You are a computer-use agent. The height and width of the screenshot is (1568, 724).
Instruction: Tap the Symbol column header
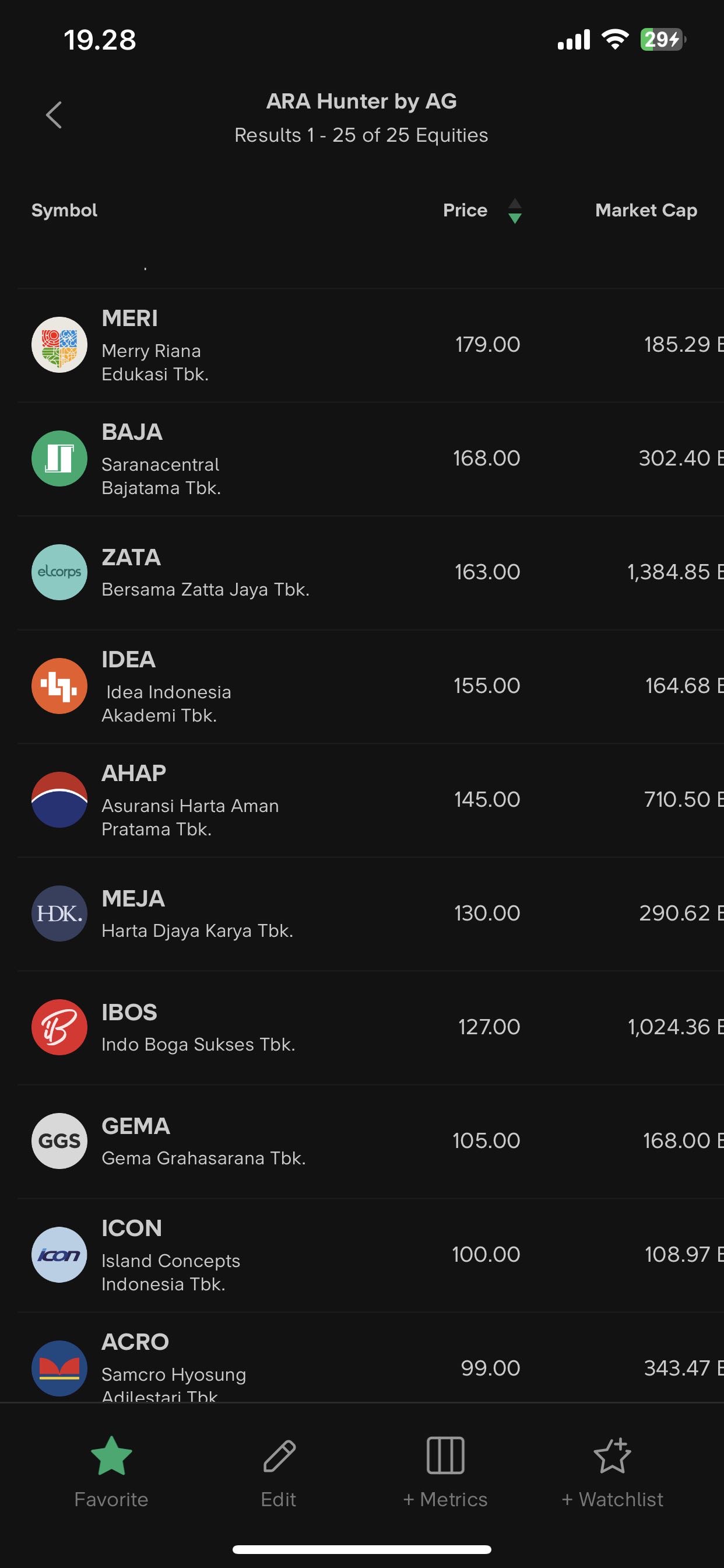point(64,211)
